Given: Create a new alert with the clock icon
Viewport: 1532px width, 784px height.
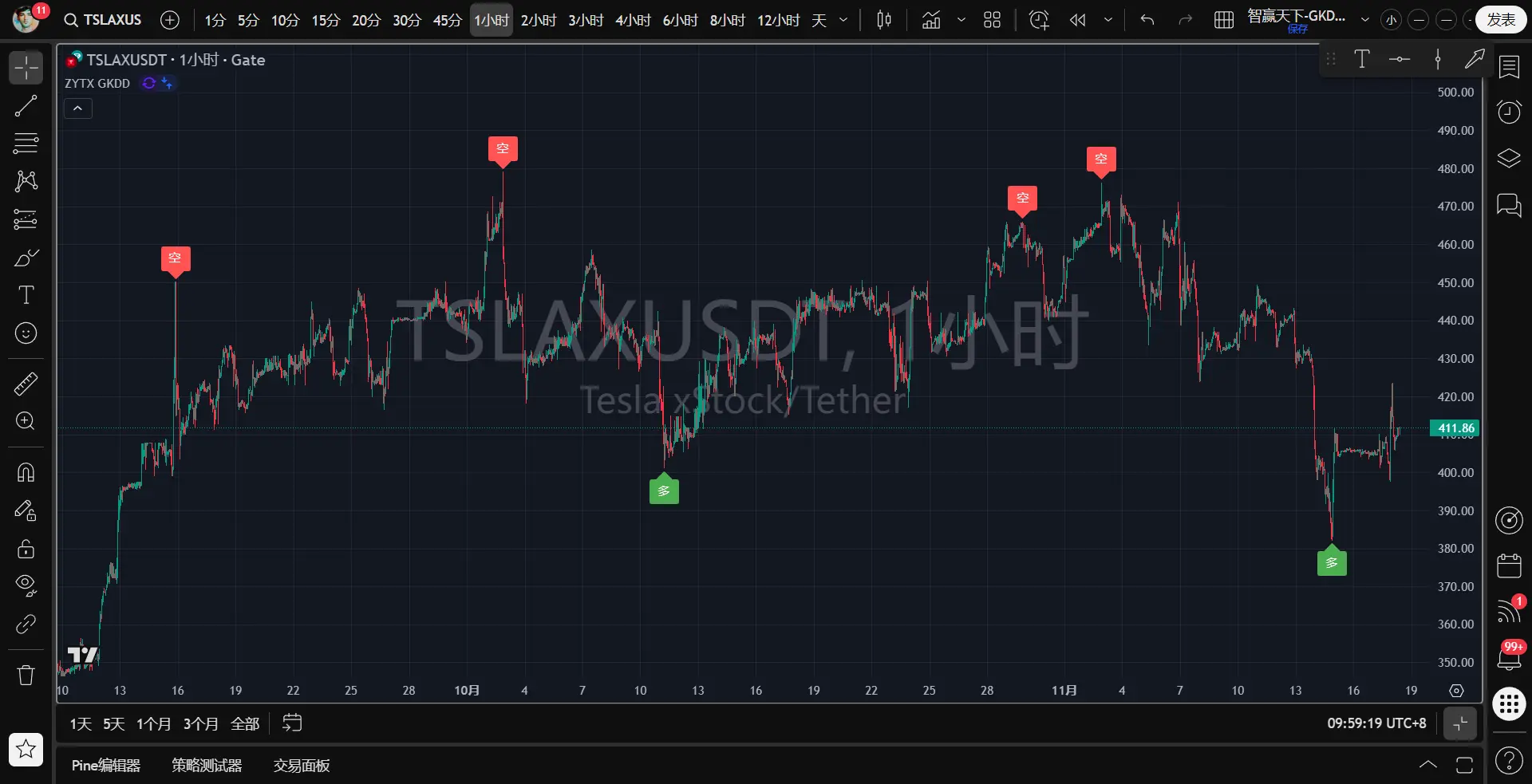Looking at the screenshot, I should point(1039,20).
